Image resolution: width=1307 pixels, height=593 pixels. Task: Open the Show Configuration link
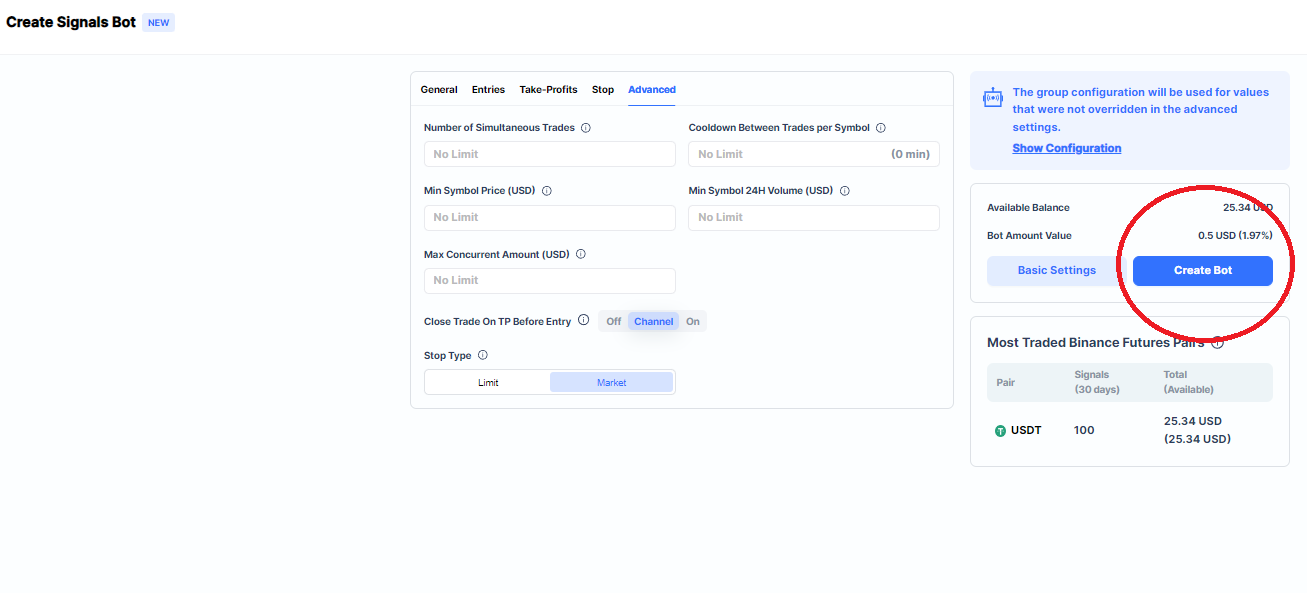(1066, 148)
